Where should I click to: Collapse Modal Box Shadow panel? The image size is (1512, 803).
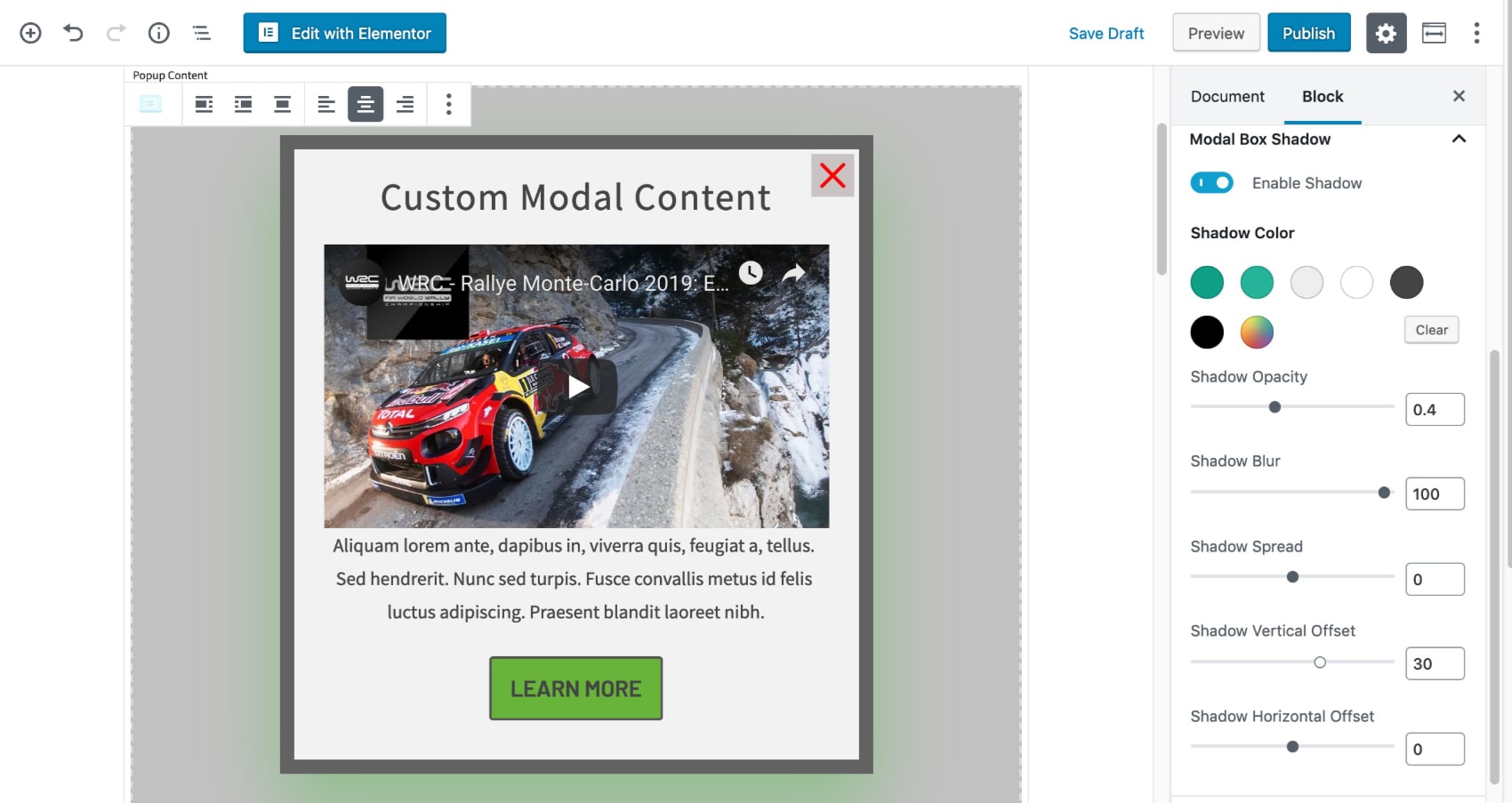1459,139
